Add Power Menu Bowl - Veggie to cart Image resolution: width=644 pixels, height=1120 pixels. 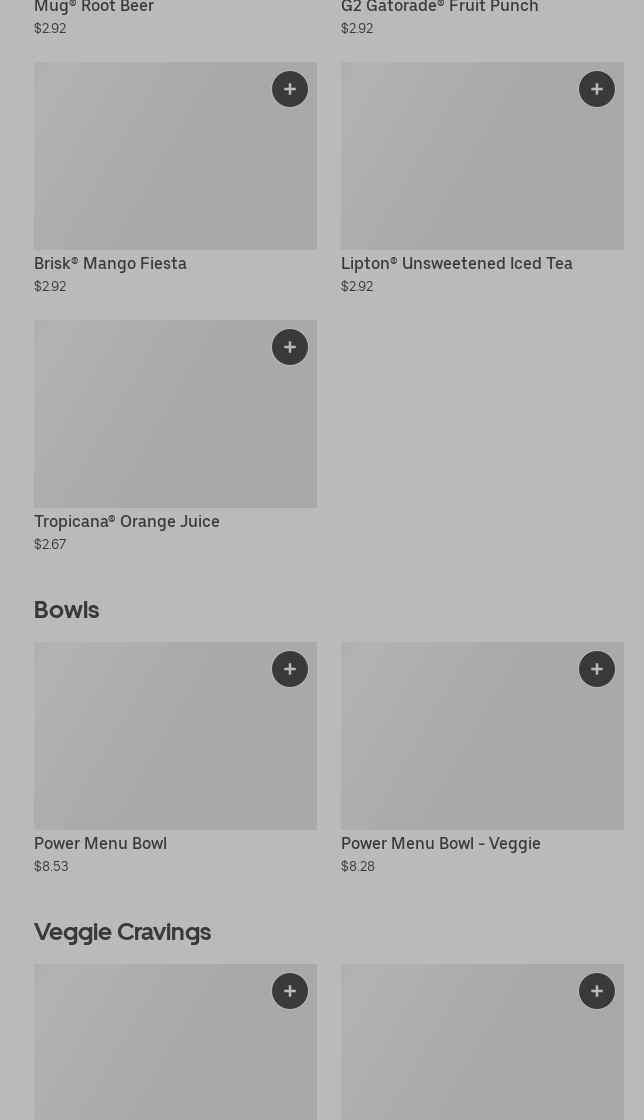597,669
